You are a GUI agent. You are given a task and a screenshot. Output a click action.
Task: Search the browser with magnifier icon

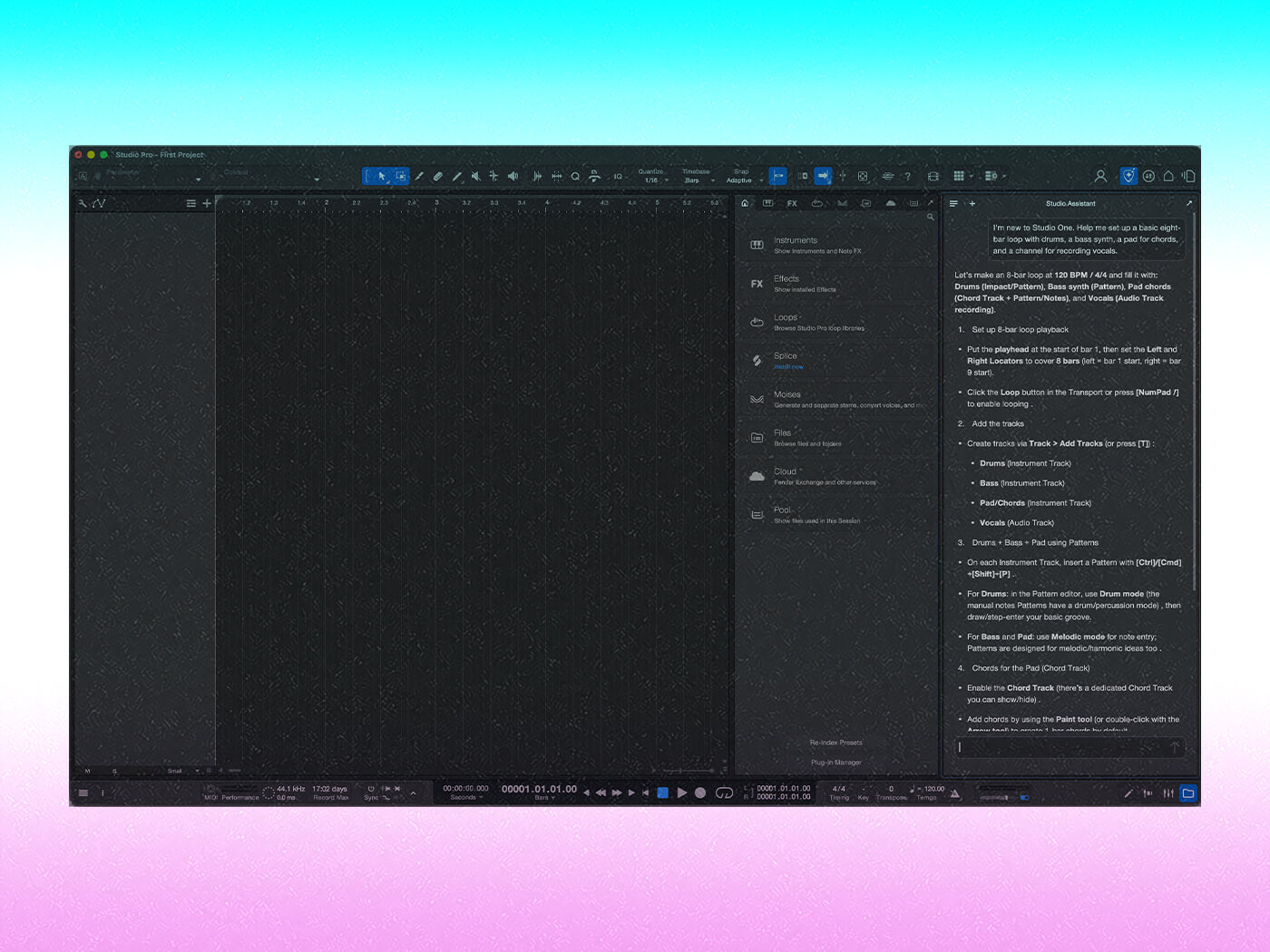pos(930,218)
